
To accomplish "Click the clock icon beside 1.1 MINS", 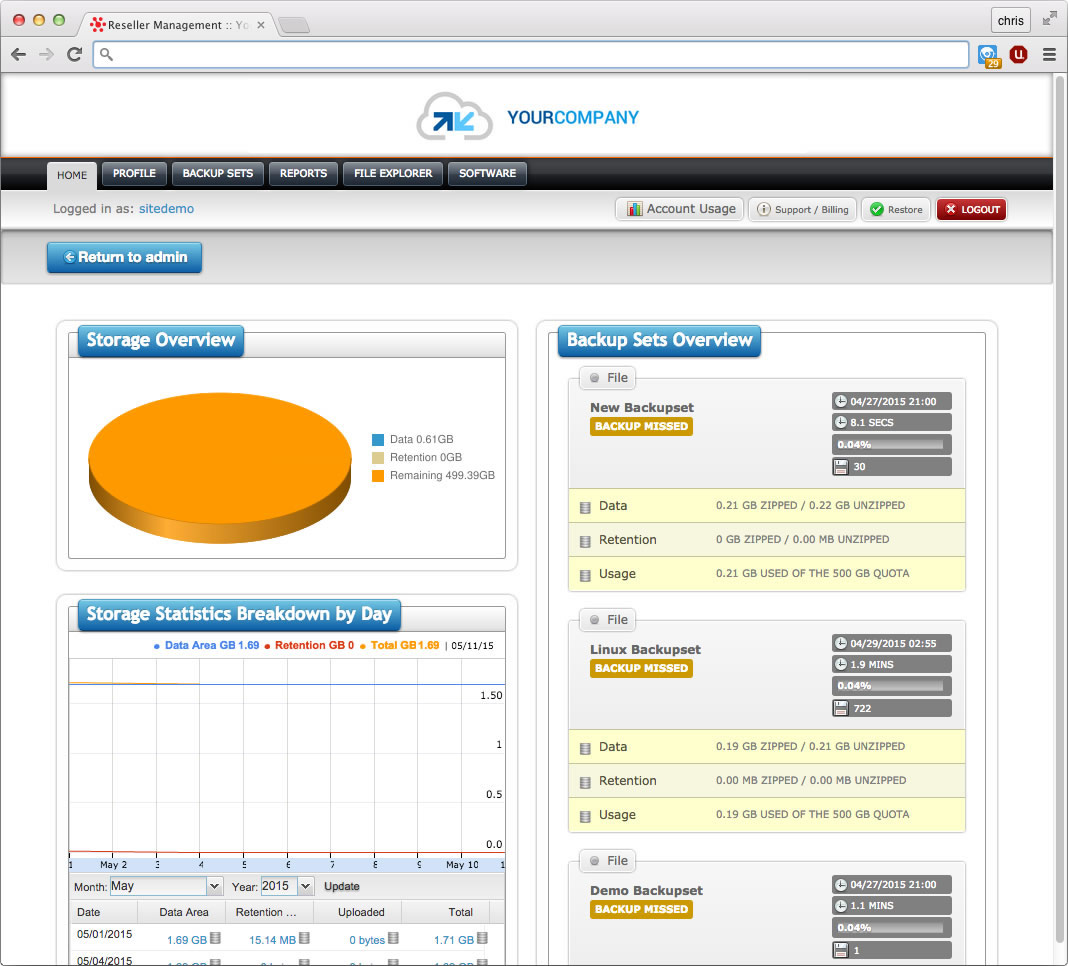I will pos(841,905).
